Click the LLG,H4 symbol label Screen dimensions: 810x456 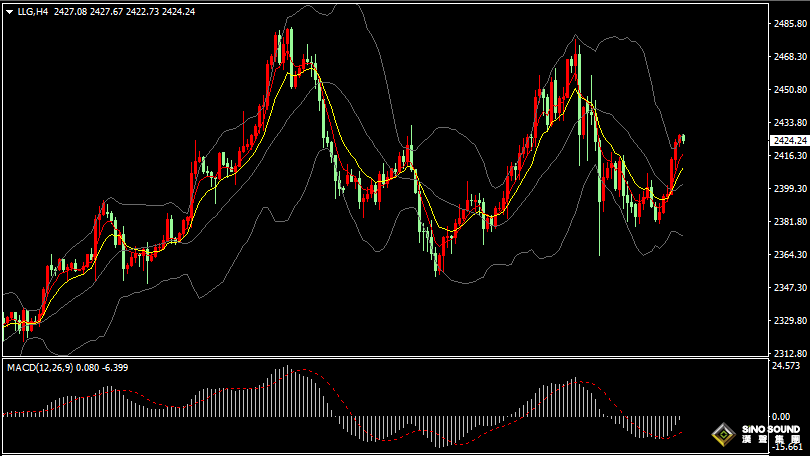pyautogui.click(x=32, y=13)
